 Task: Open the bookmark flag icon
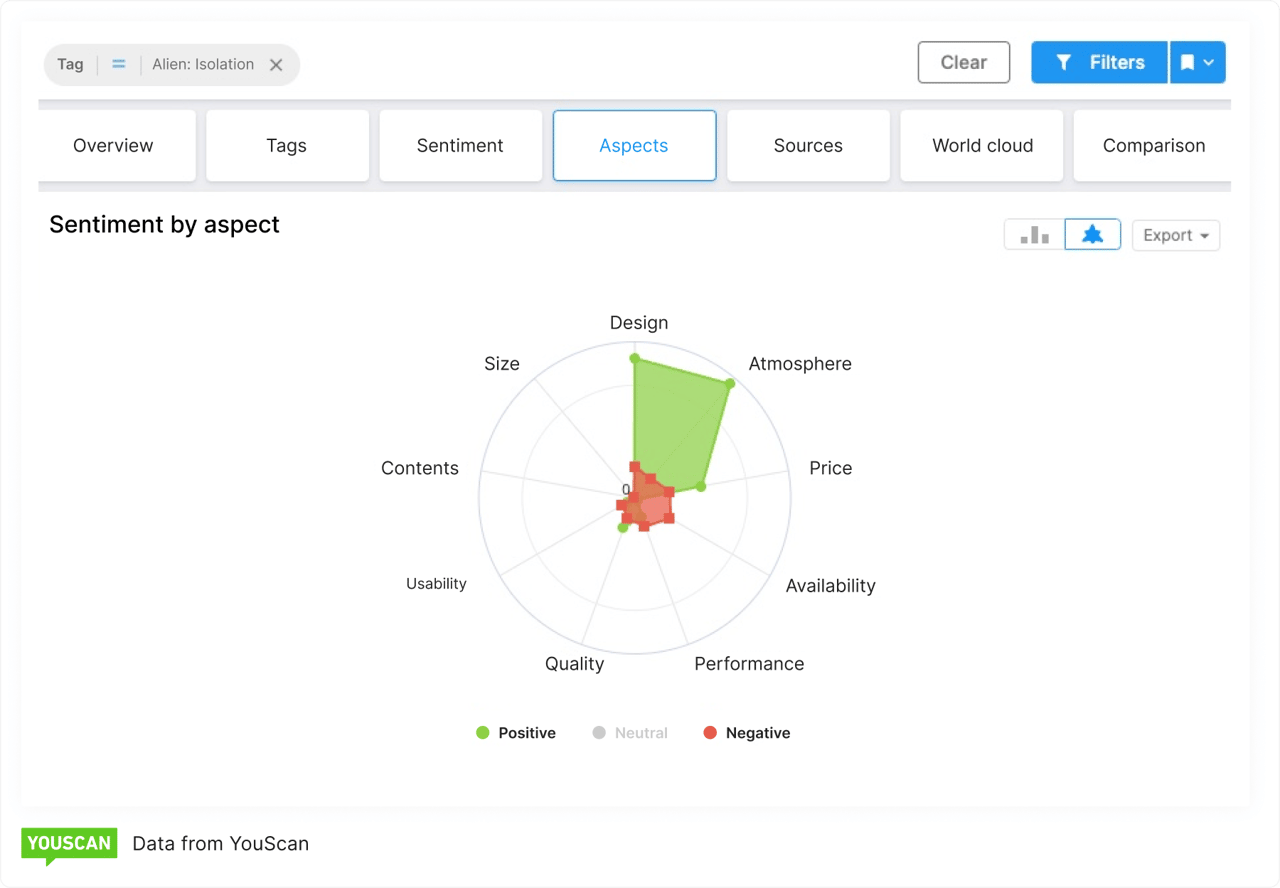click(1190, 62)
